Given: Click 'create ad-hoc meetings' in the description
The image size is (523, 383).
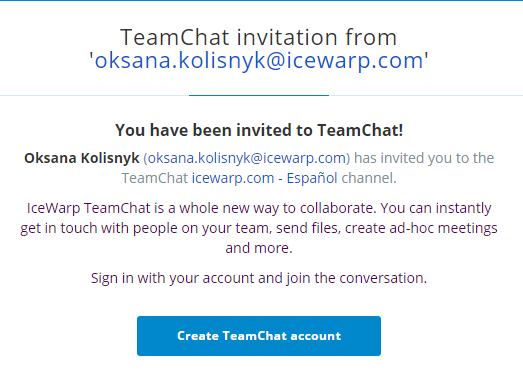Looking at the screenshot, I should (421, 228).
